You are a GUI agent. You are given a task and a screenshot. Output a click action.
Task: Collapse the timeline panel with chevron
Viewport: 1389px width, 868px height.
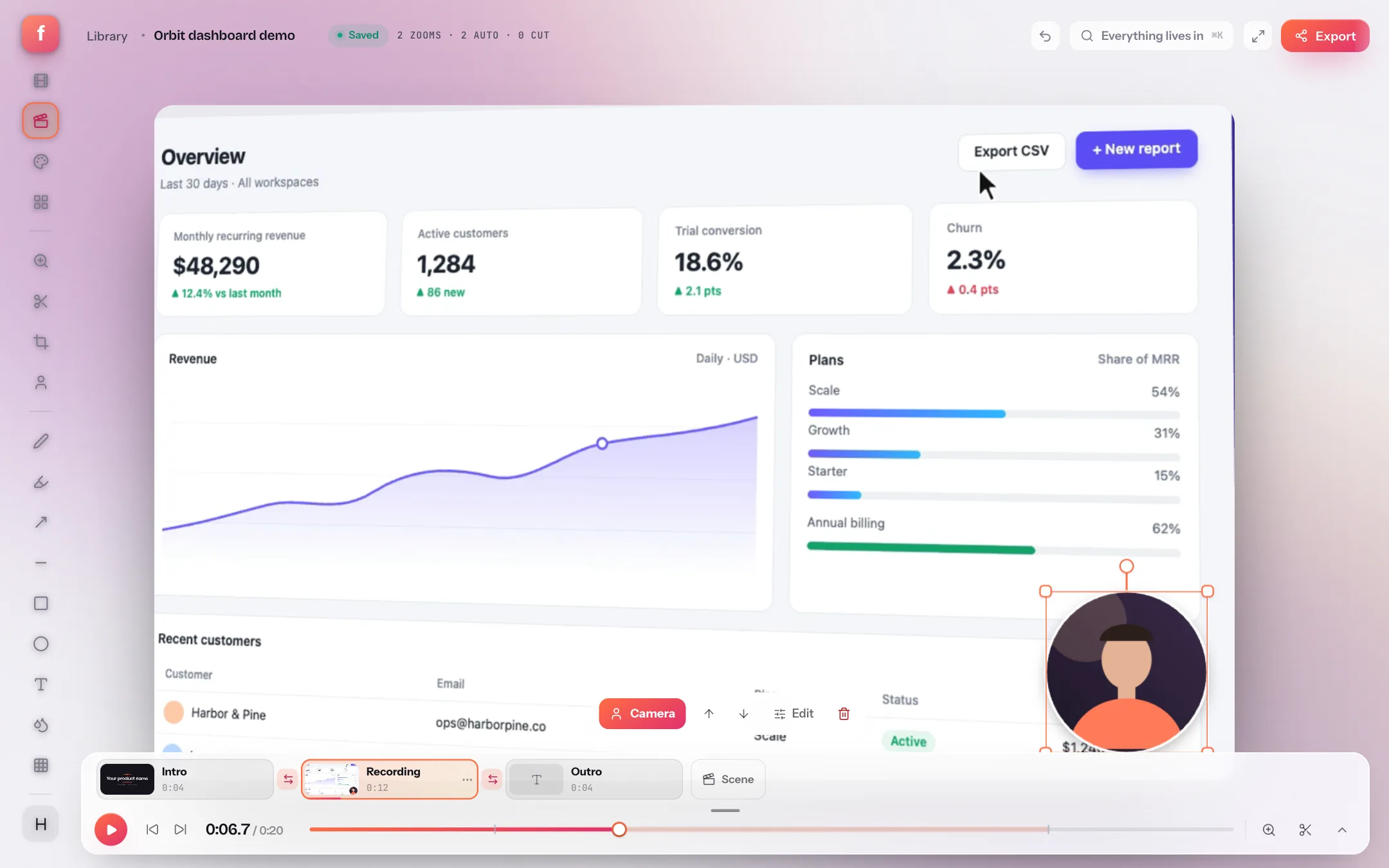click(1342, 830)
